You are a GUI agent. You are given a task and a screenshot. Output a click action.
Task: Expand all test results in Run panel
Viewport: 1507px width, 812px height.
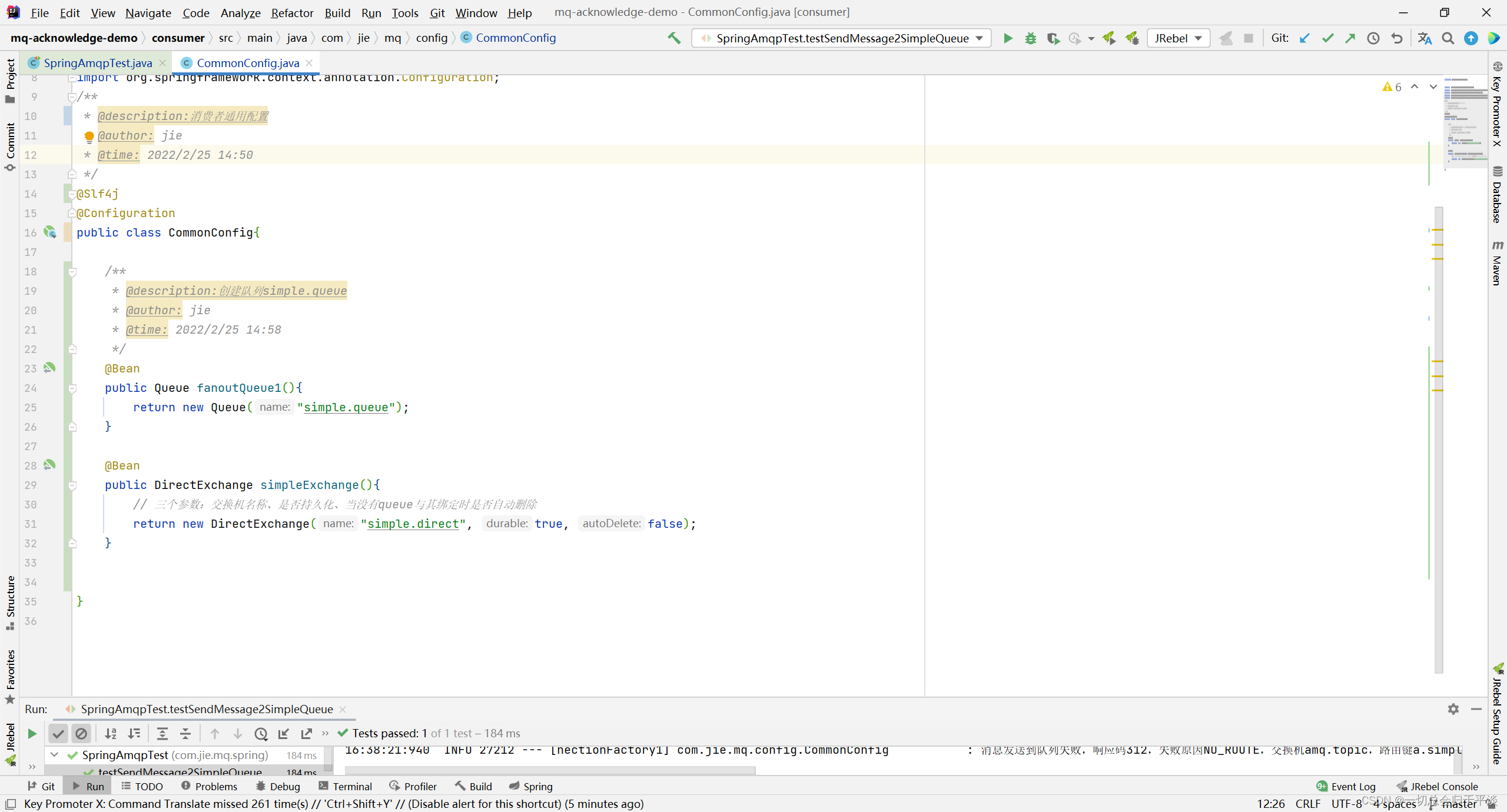click(162, 733)
